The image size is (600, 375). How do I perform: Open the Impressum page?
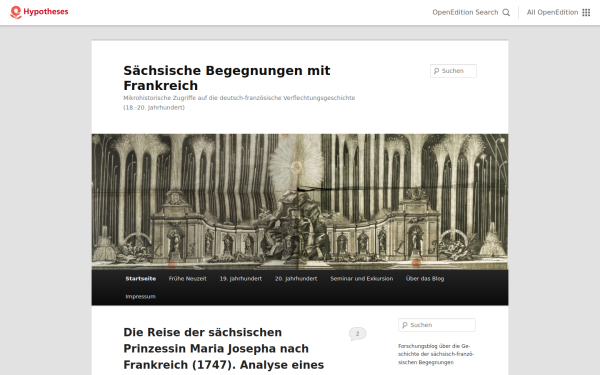coord(140,297)
